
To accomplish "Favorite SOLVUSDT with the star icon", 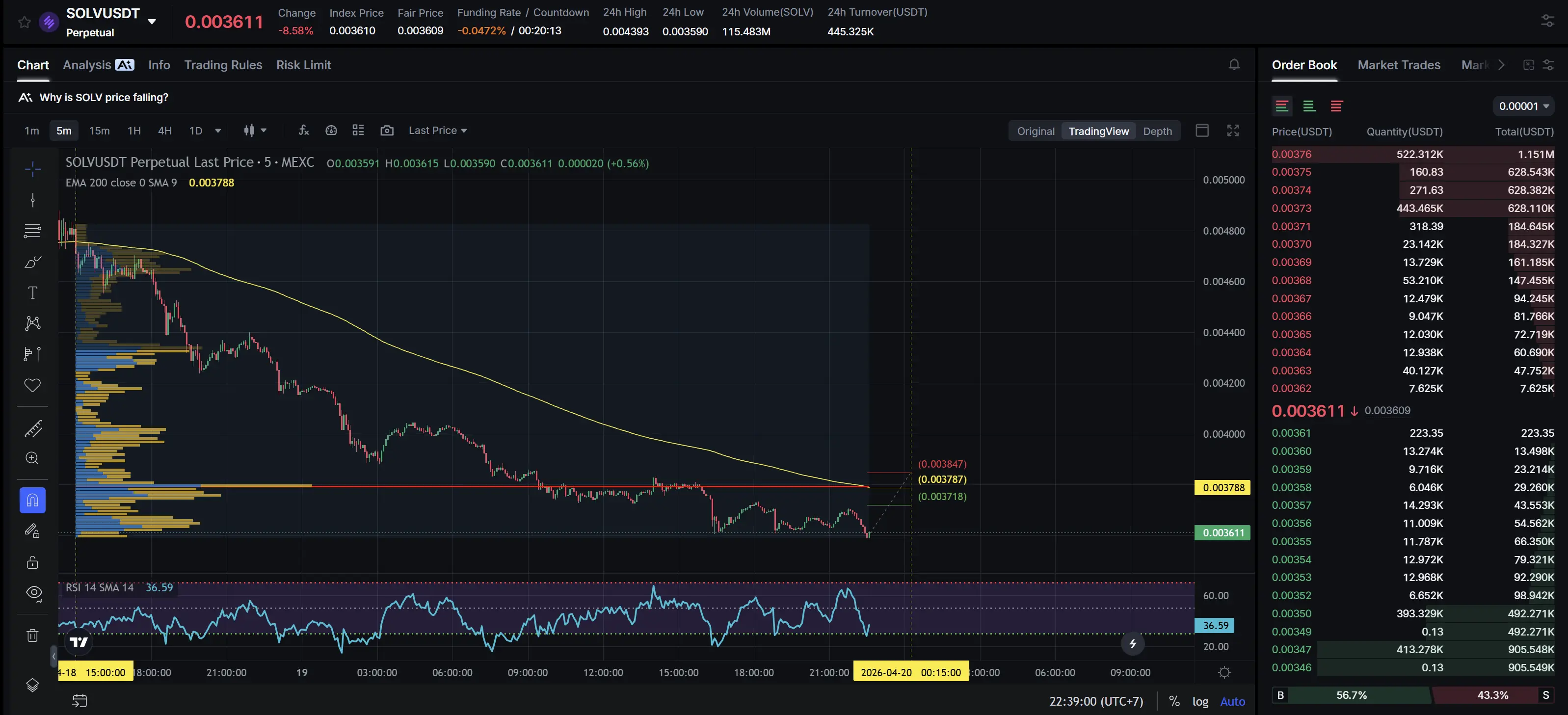I will tap(25, 23).
